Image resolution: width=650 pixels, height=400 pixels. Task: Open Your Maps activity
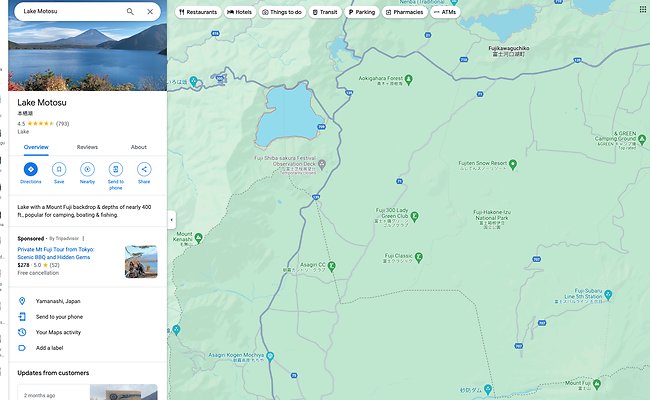(x=87, y=332)
